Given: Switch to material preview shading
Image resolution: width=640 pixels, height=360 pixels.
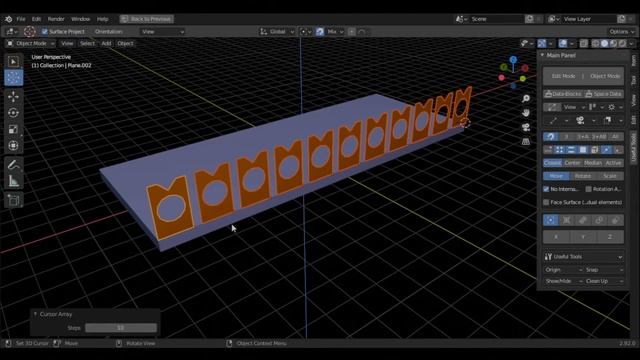Looking at the screenshot, I should 613,43.
